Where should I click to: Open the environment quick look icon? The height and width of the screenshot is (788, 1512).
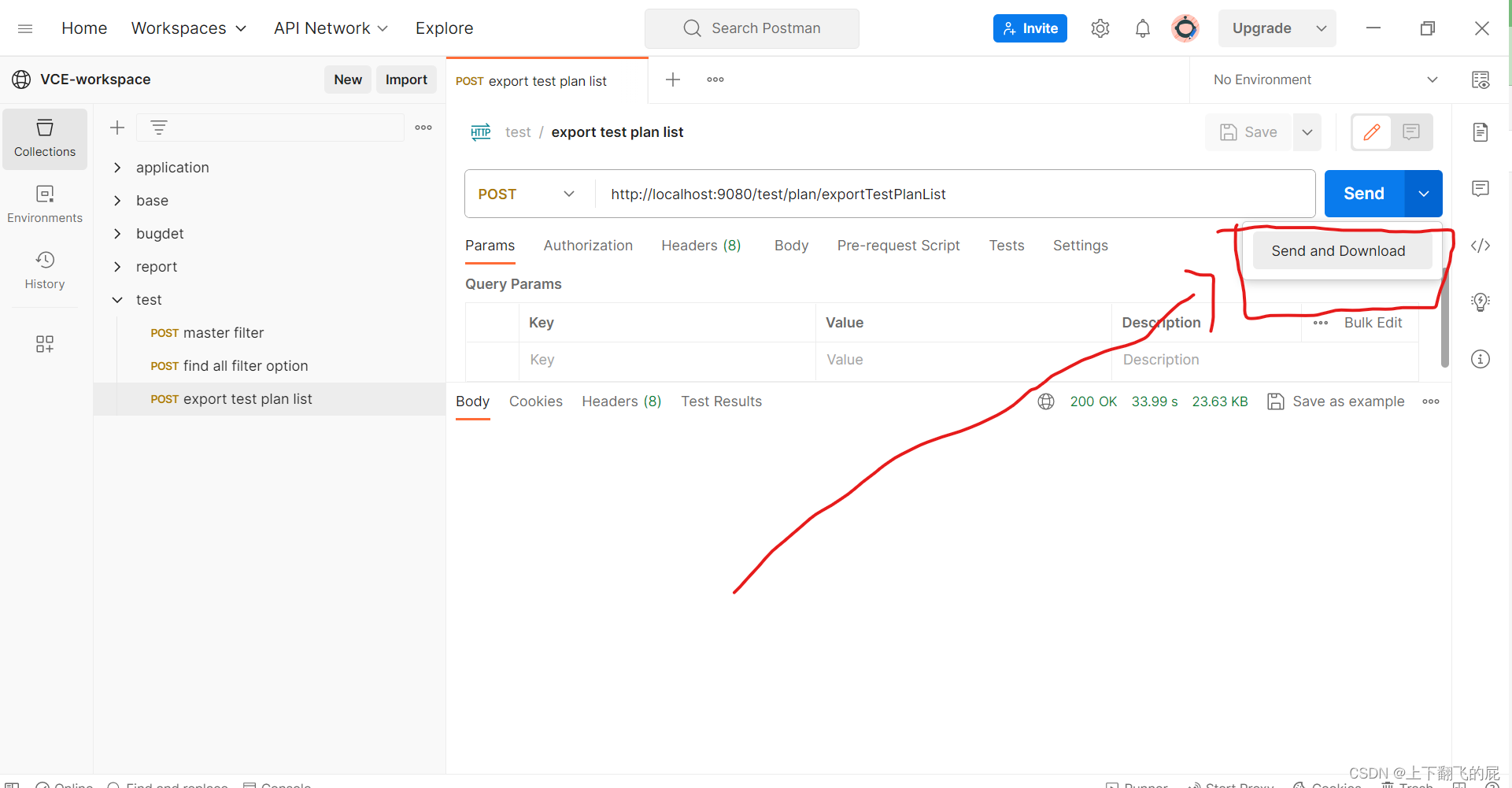(1481, 80)
